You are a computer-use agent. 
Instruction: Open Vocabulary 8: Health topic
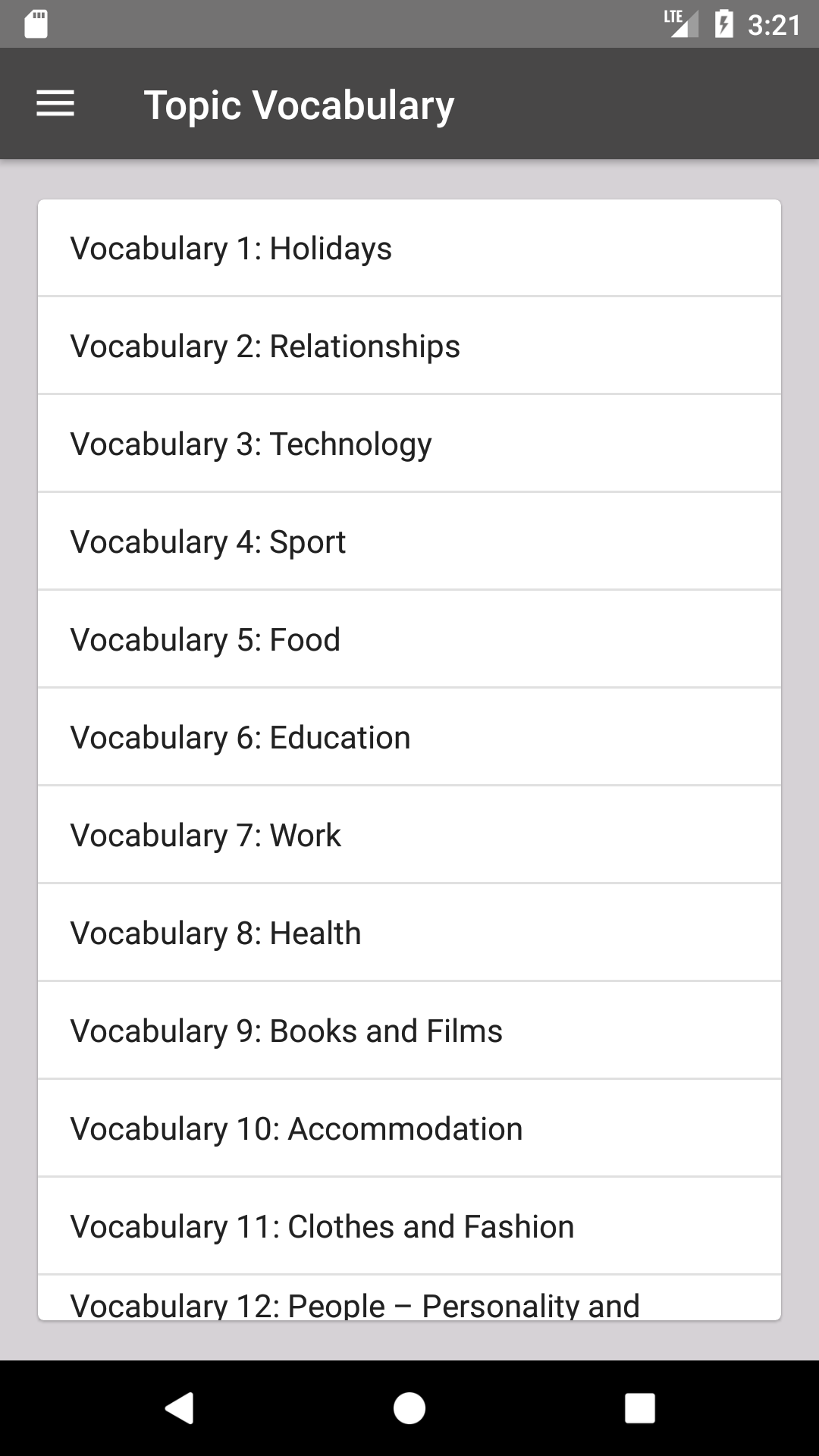point(409,934)
